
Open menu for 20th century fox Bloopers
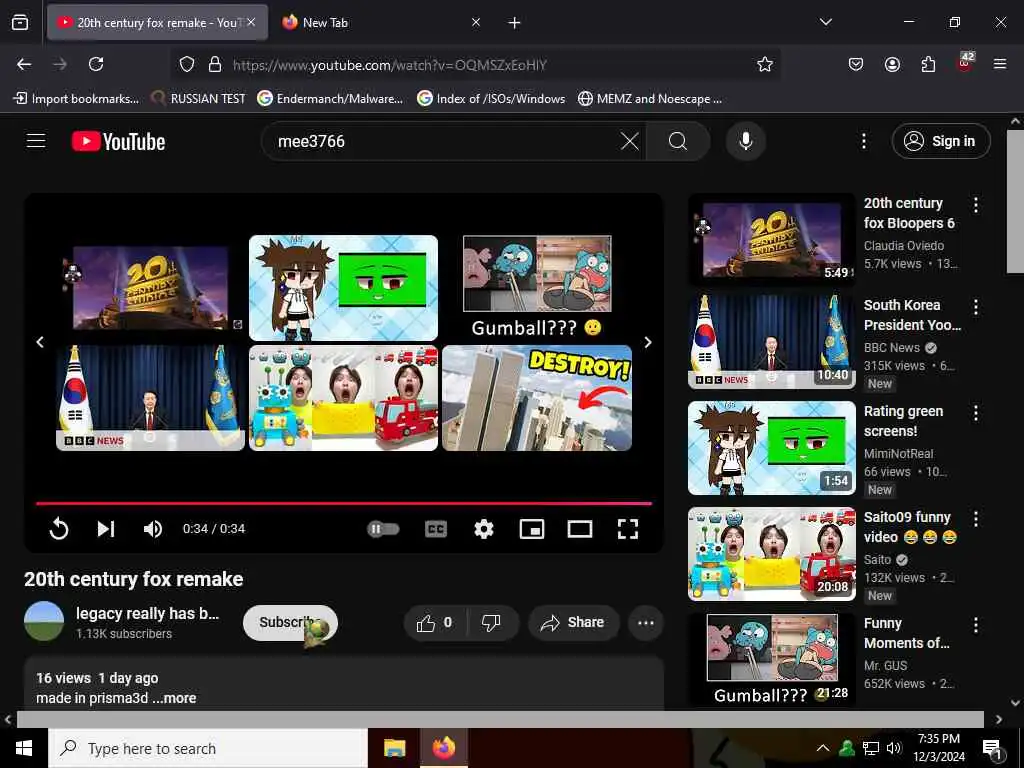pyautogui.click(x=976, y=205)
